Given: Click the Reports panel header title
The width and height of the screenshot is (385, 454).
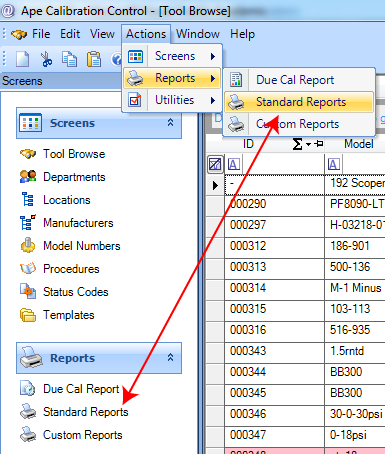Looking at the screenshot, I should point(72,358).
